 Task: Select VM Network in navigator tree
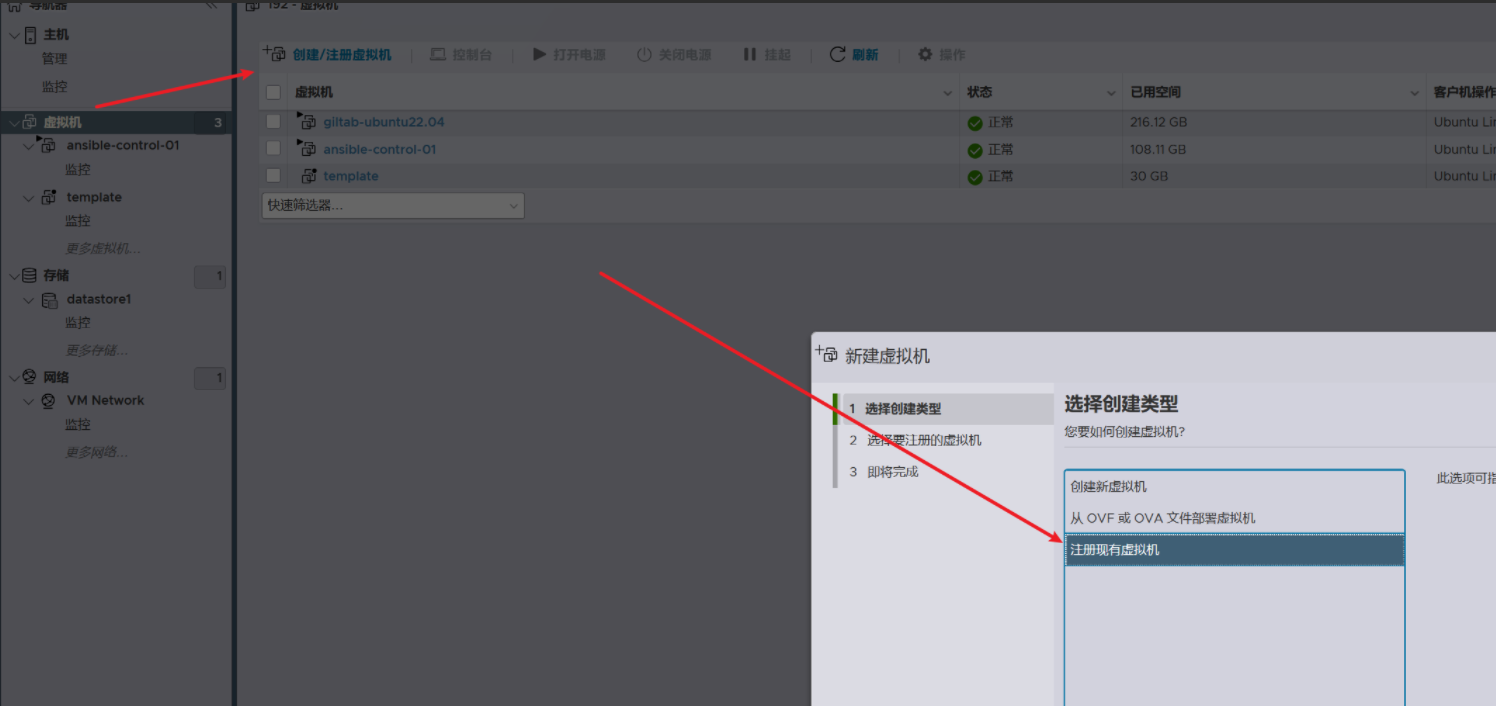click(105, 400)
